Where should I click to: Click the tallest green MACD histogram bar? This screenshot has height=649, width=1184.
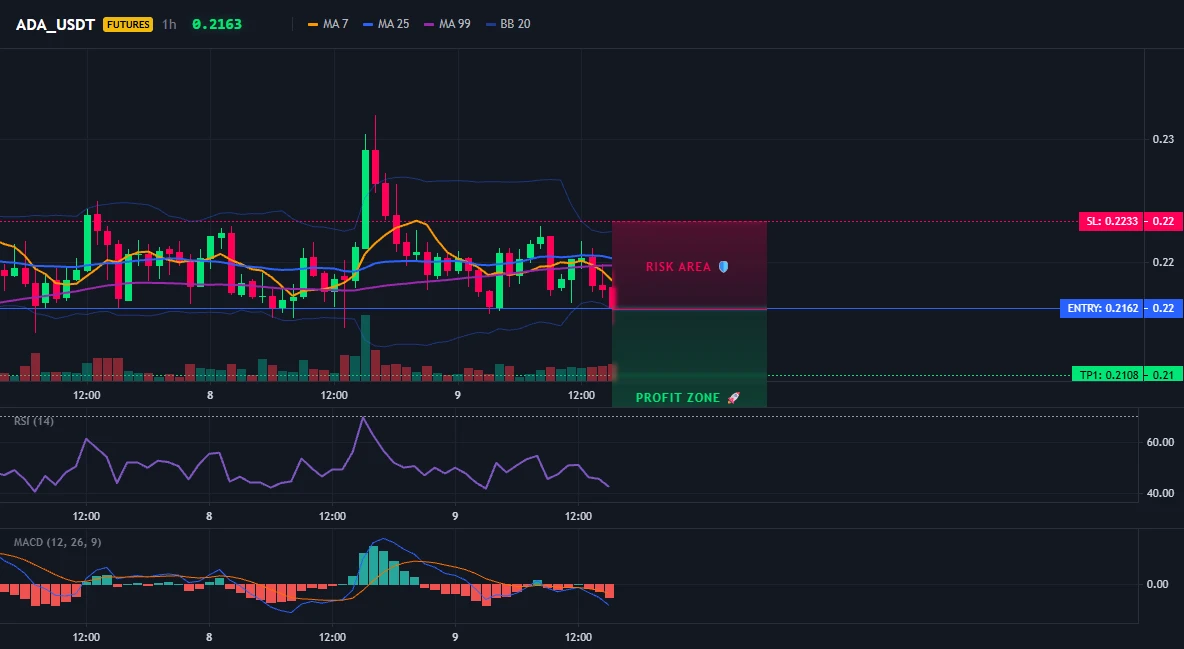(374, 565)
